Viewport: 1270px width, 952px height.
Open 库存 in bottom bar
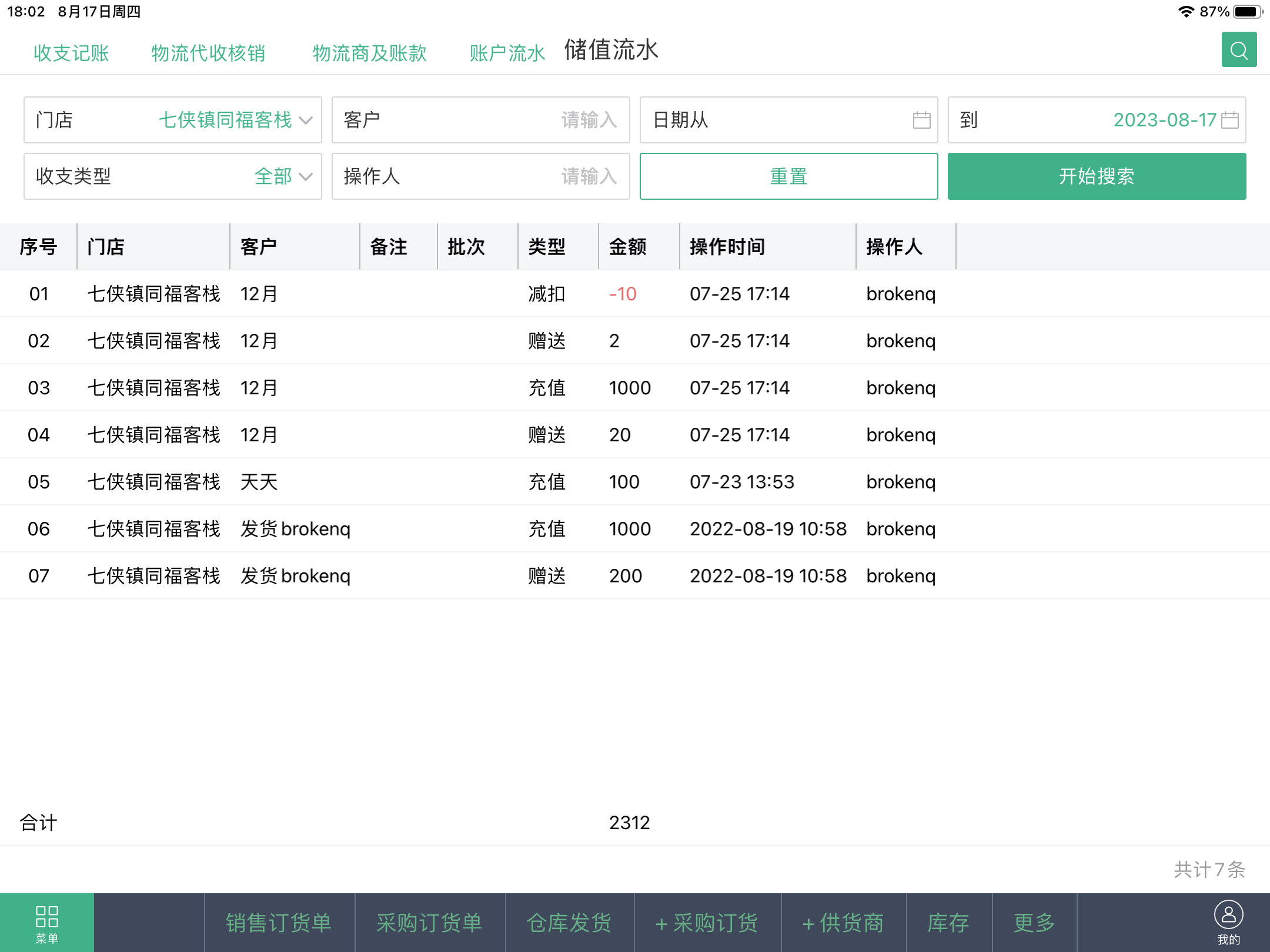tap(949, 923)
